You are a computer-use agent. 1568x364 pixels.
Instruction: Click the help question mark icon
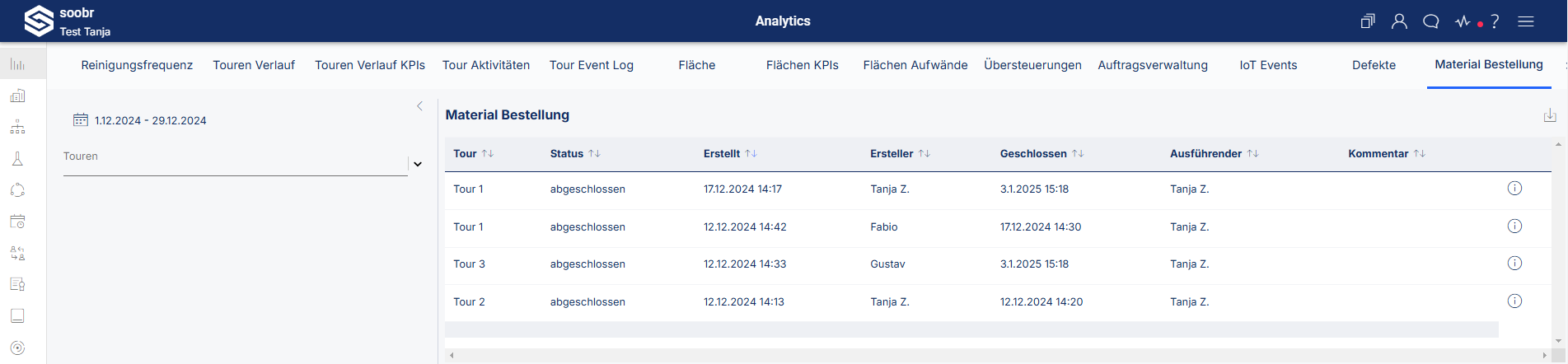1495,21
